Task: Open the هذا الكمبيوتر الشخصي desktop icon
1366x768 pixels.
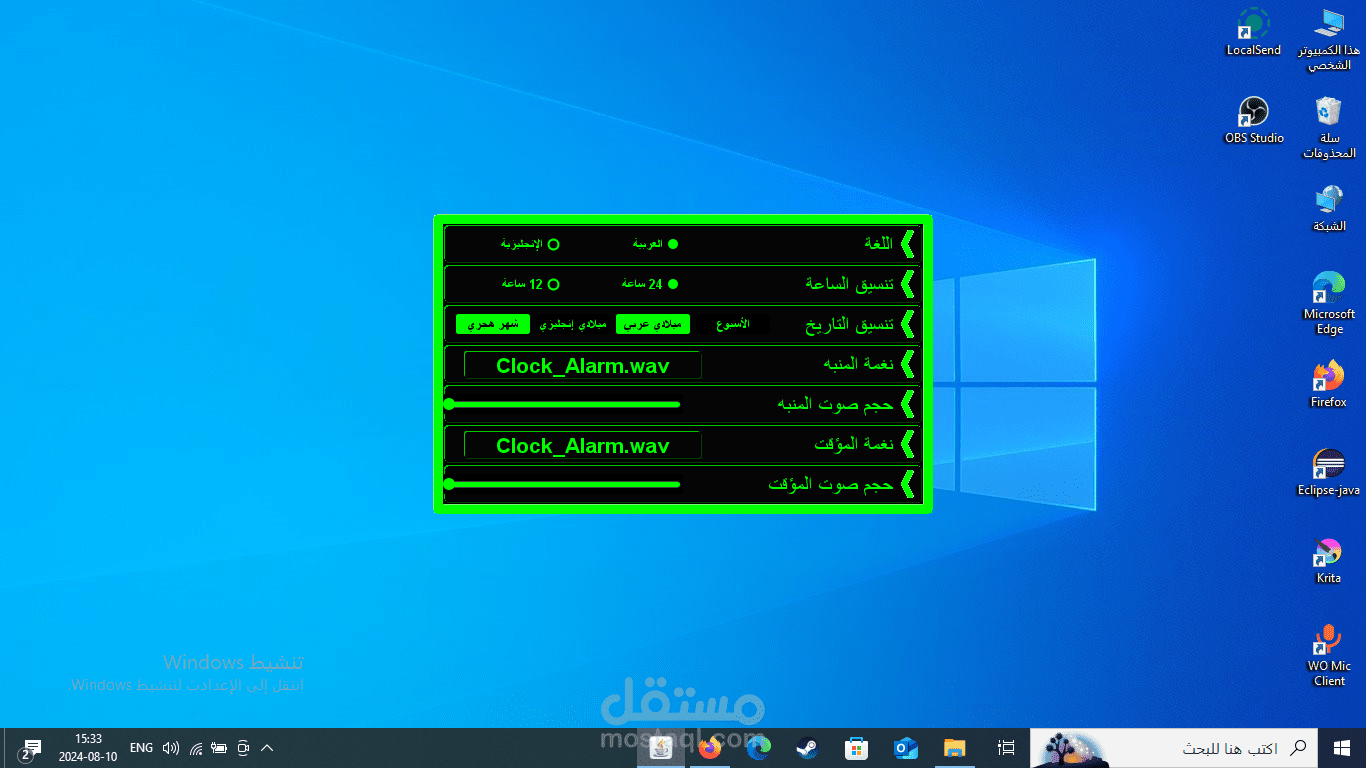Action: pos(1329,39)
